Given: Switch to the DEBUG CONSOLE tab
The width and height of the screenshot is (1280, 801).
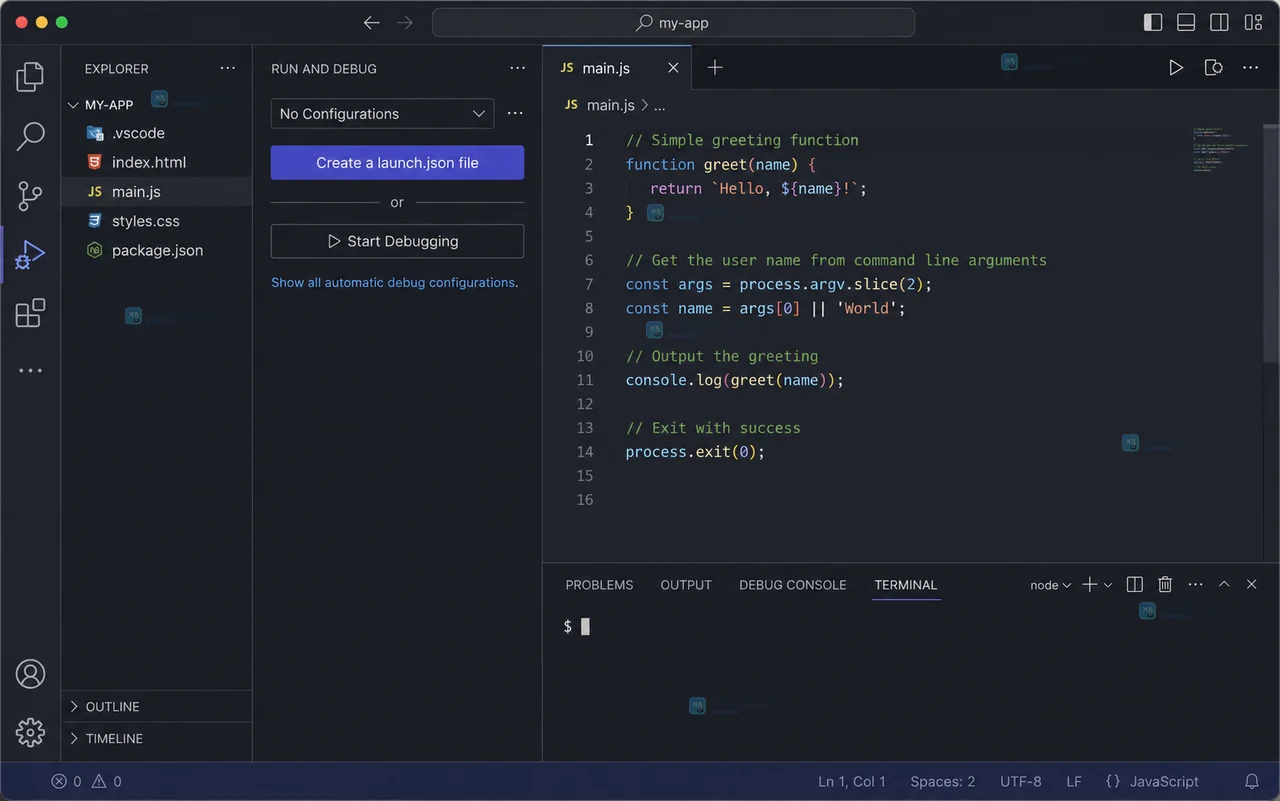Looking at the screenshot, I should pos(793,585).
